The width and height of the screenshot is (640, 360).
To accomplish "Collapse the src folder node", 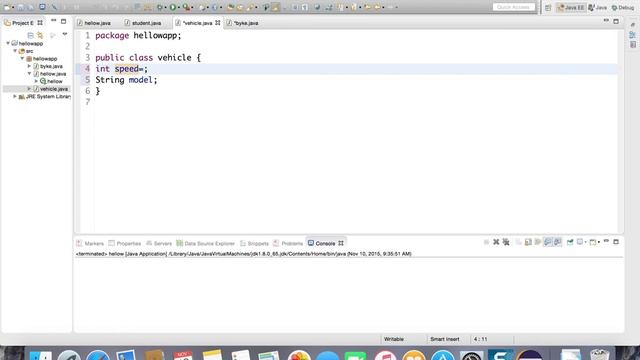I will pos(16,51).
